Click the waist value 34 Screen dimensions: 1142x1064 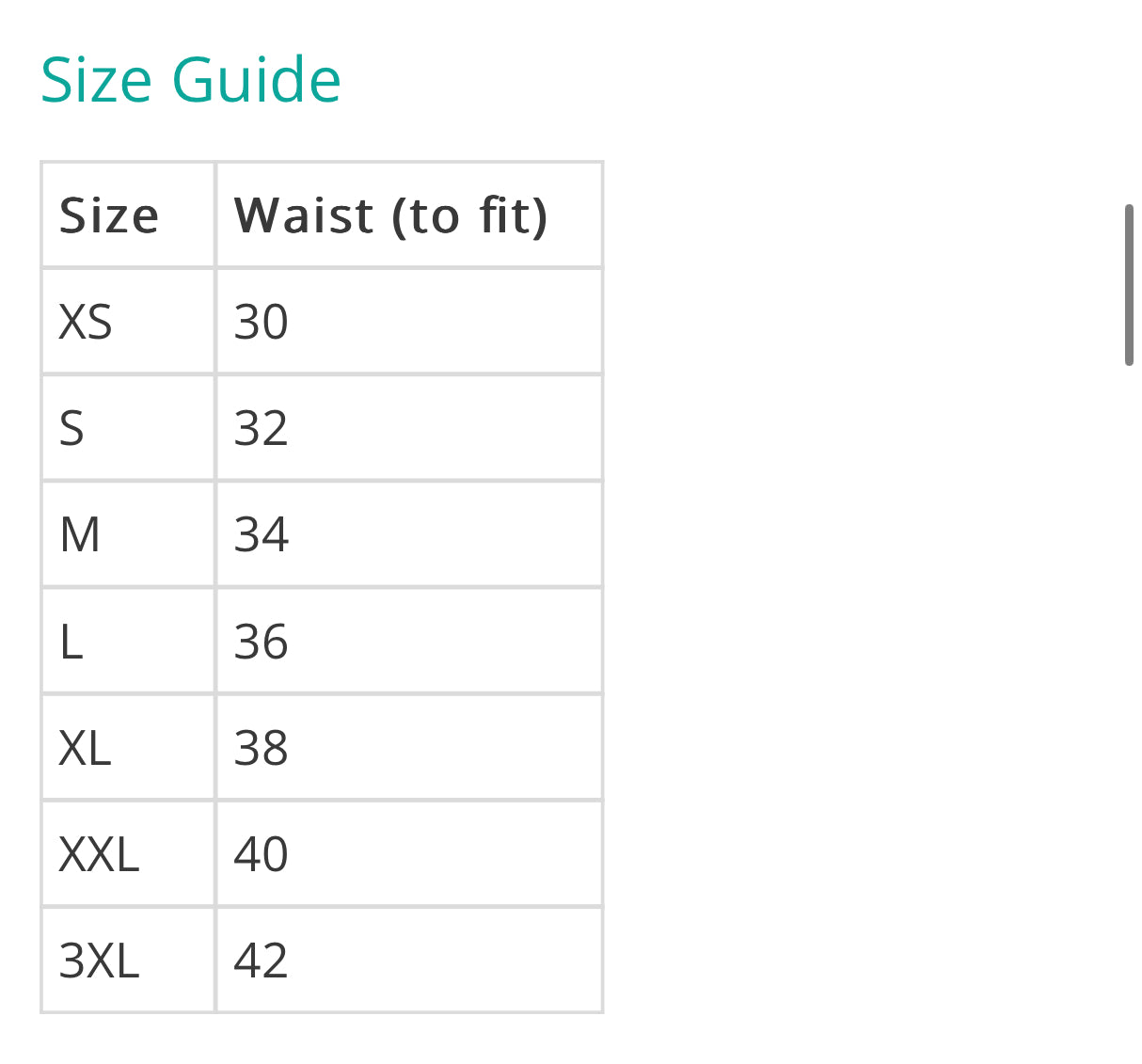tap(261, 535)
